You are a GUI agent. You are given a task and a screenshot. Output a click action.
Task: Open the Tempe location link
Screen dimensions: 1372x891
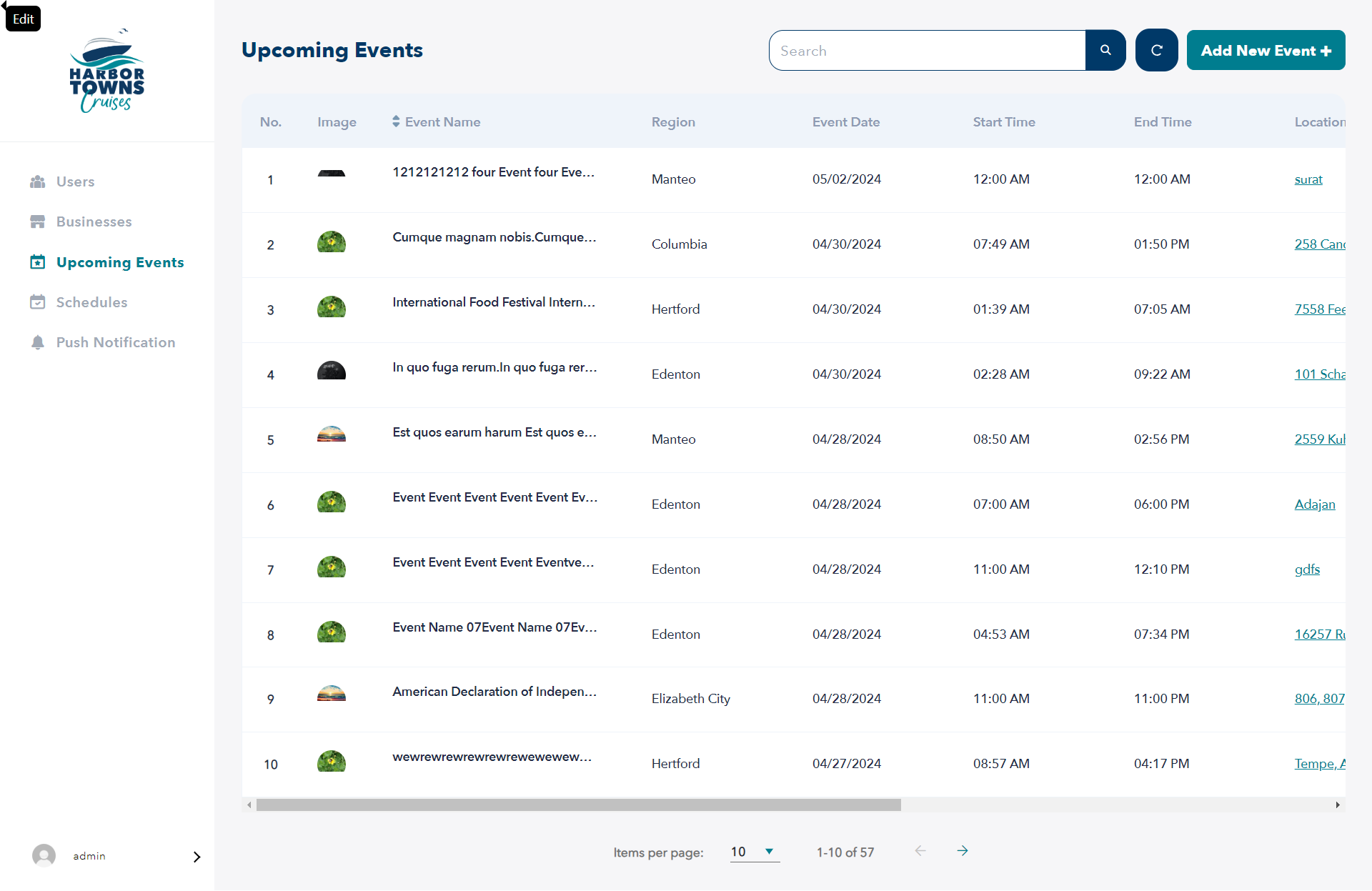coord(1320,764)
